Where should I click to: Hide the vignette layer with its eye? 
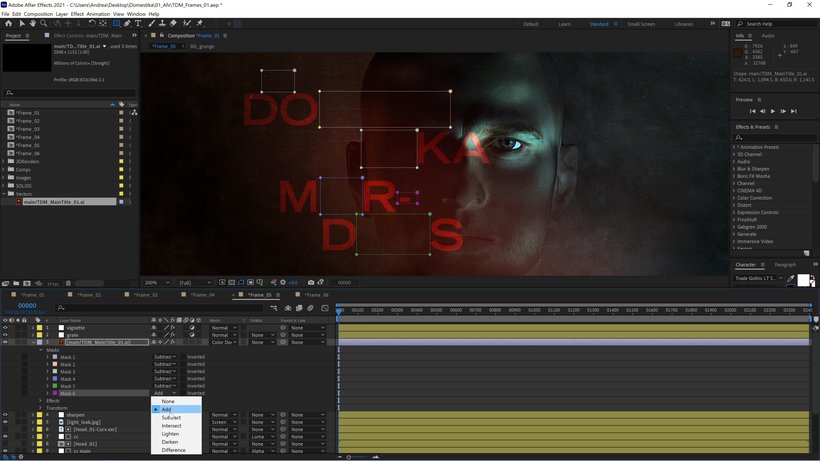(x=5, y=328)
